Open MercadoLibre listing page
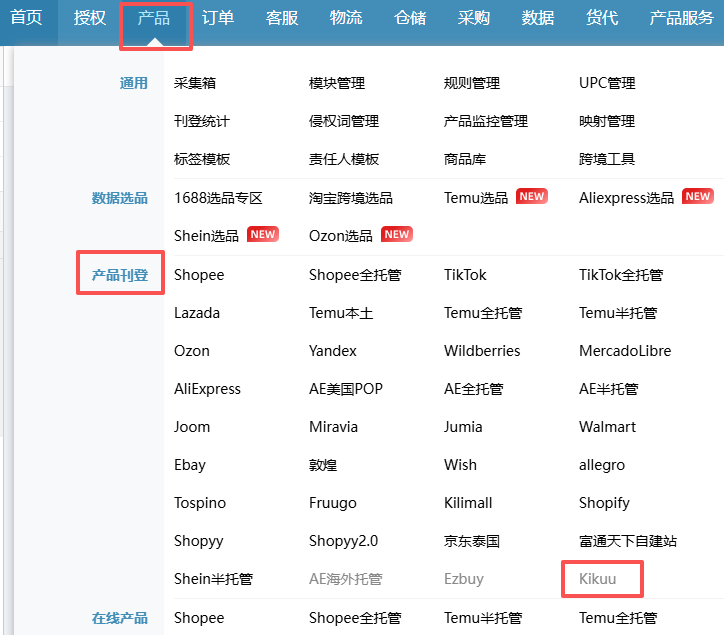Screen dimensions: 724x635 pos(625,351)
